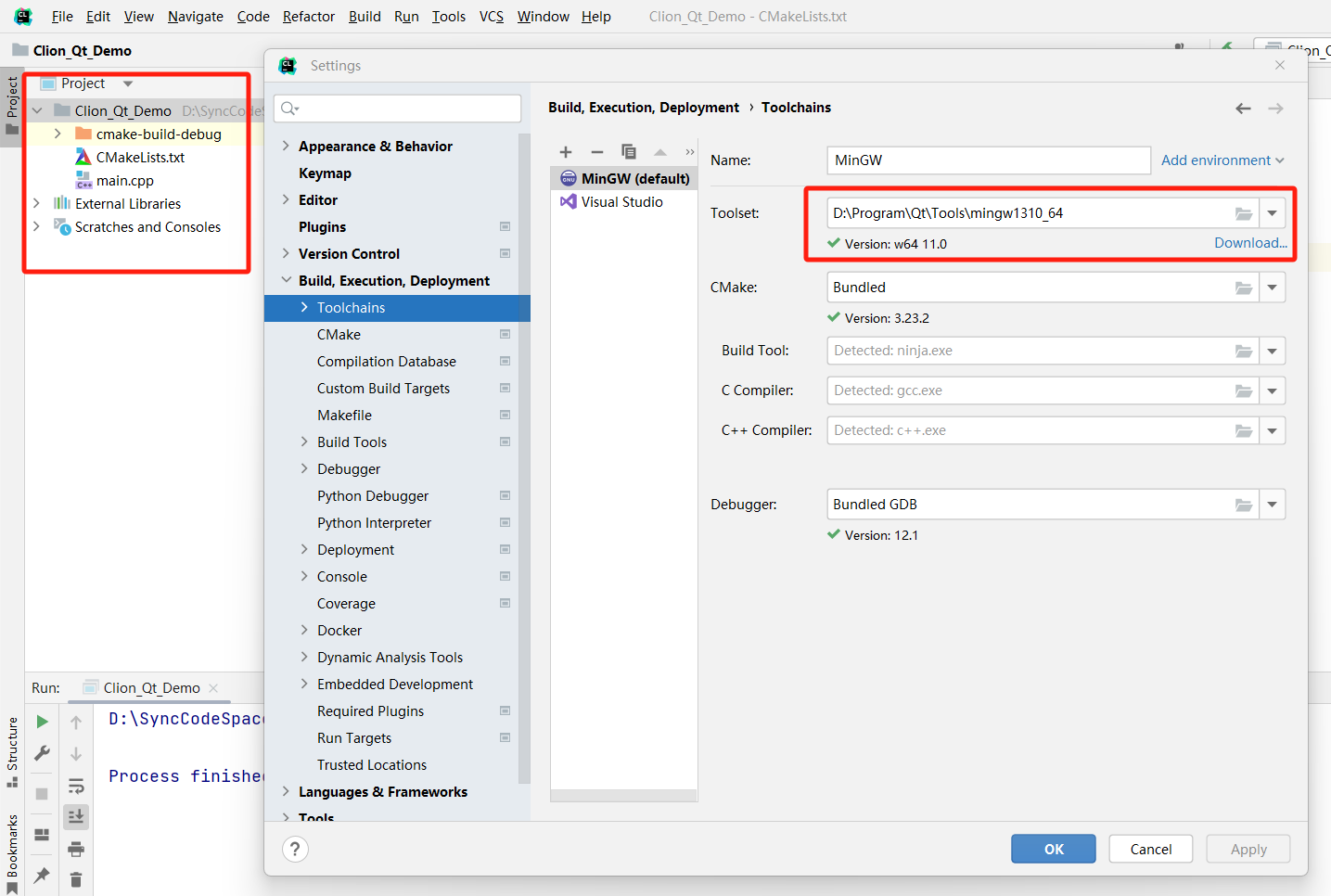Confirm settings with OK button
This screenshot has width=1331, height=896.
pyautogui.click(x=1054, y=849)
